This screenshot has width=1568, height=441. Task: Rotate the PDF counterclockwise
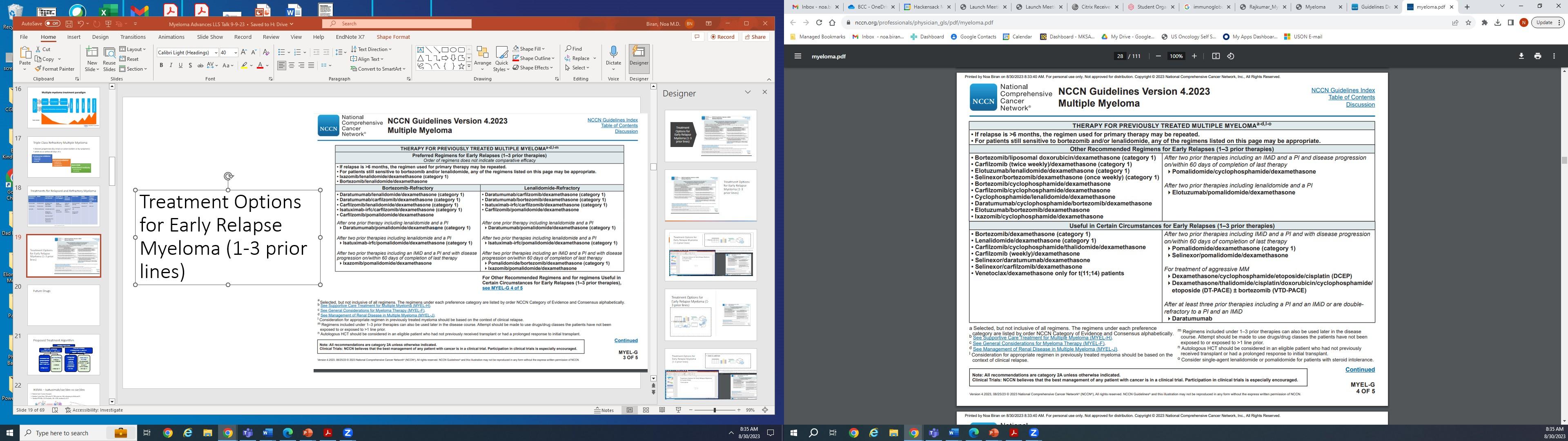1230,56
